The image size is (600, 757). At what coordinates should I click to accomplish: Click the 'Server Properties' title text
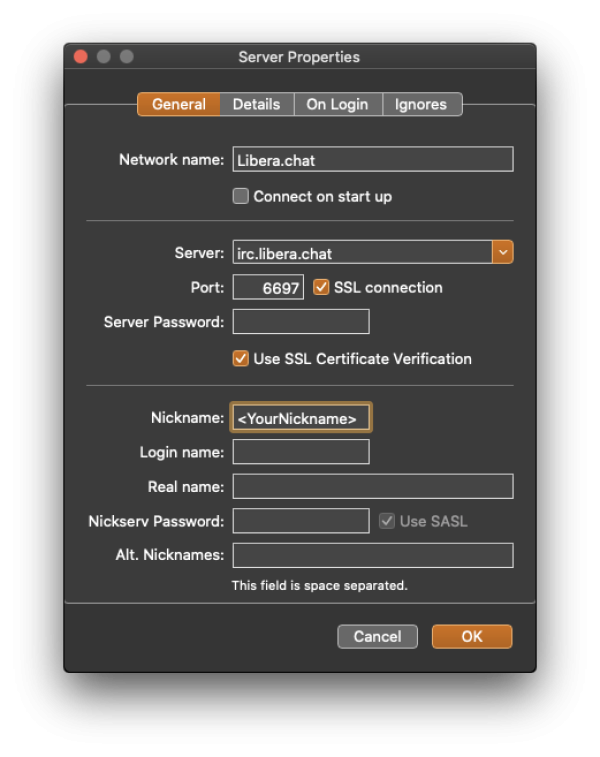(299, 57)
